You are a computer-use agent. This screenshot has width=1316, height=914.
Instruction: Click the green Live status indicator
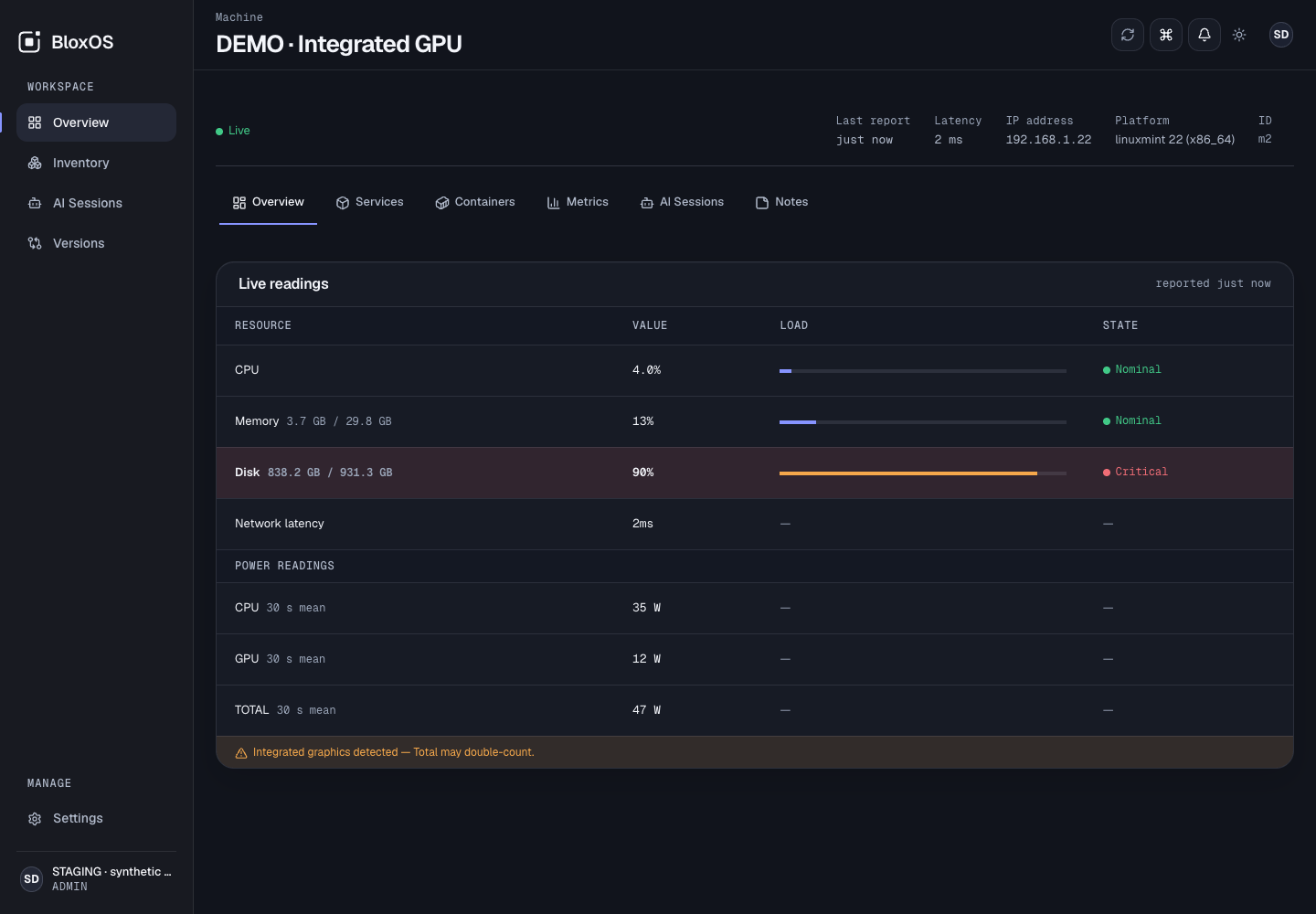pyautogui.click(x=233, y=131)
